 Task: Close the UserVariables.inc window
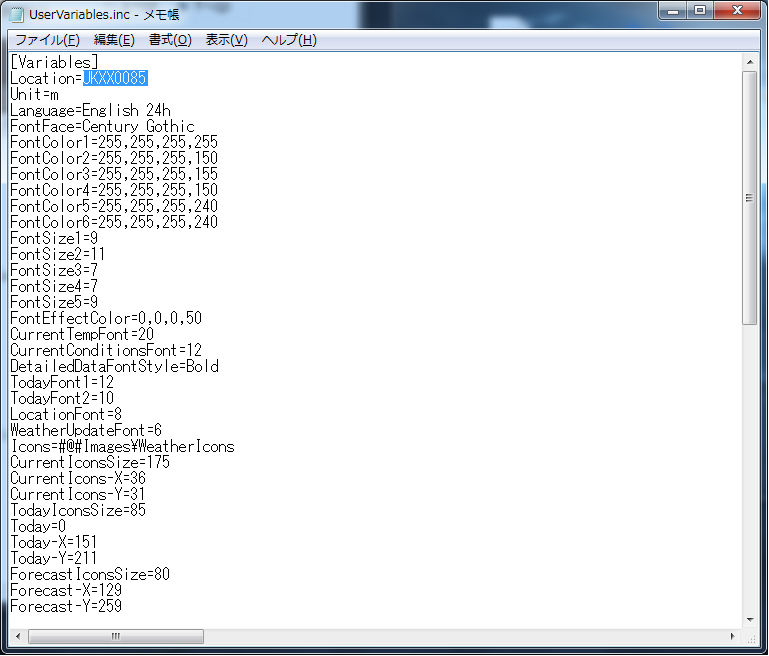pos(737,11)
